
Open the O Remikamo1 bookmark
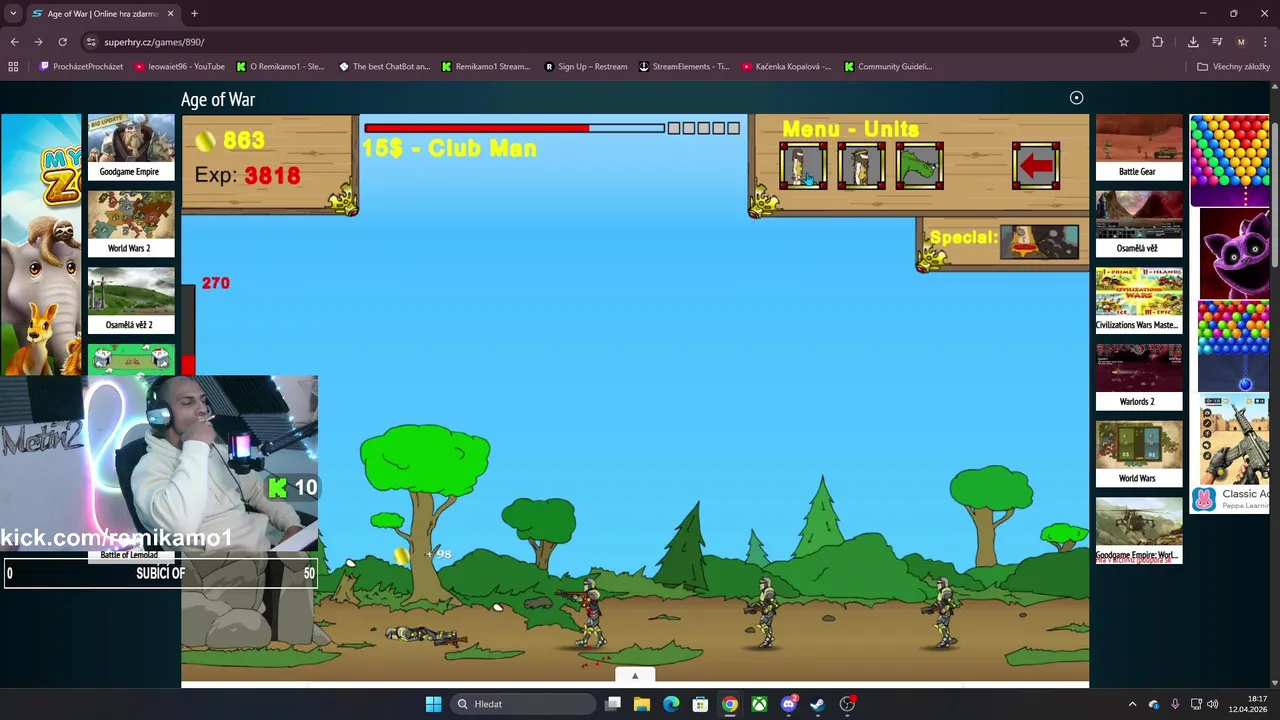point(280,67)
